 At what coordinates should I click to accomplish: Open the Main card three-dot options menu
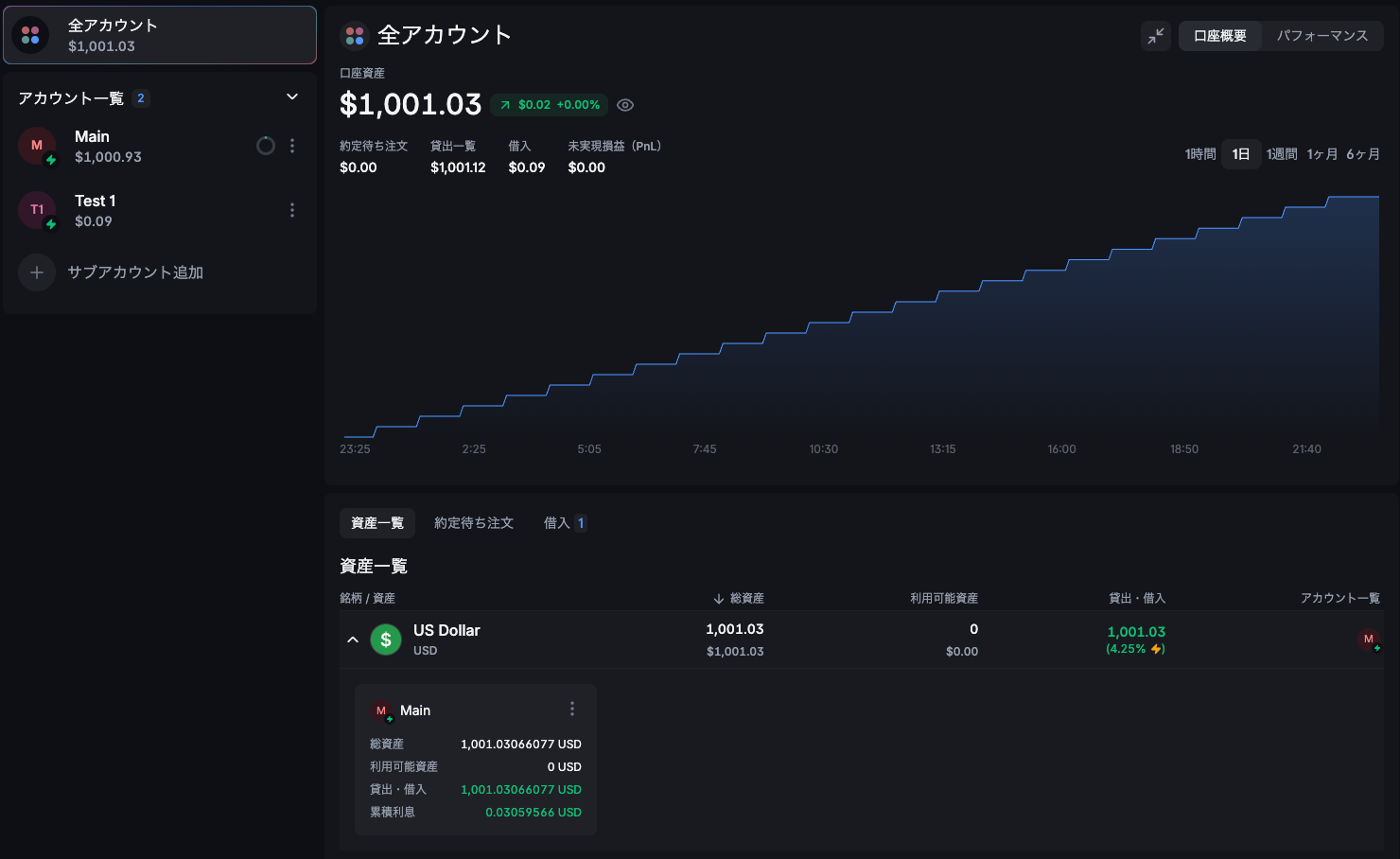[571, 710]
